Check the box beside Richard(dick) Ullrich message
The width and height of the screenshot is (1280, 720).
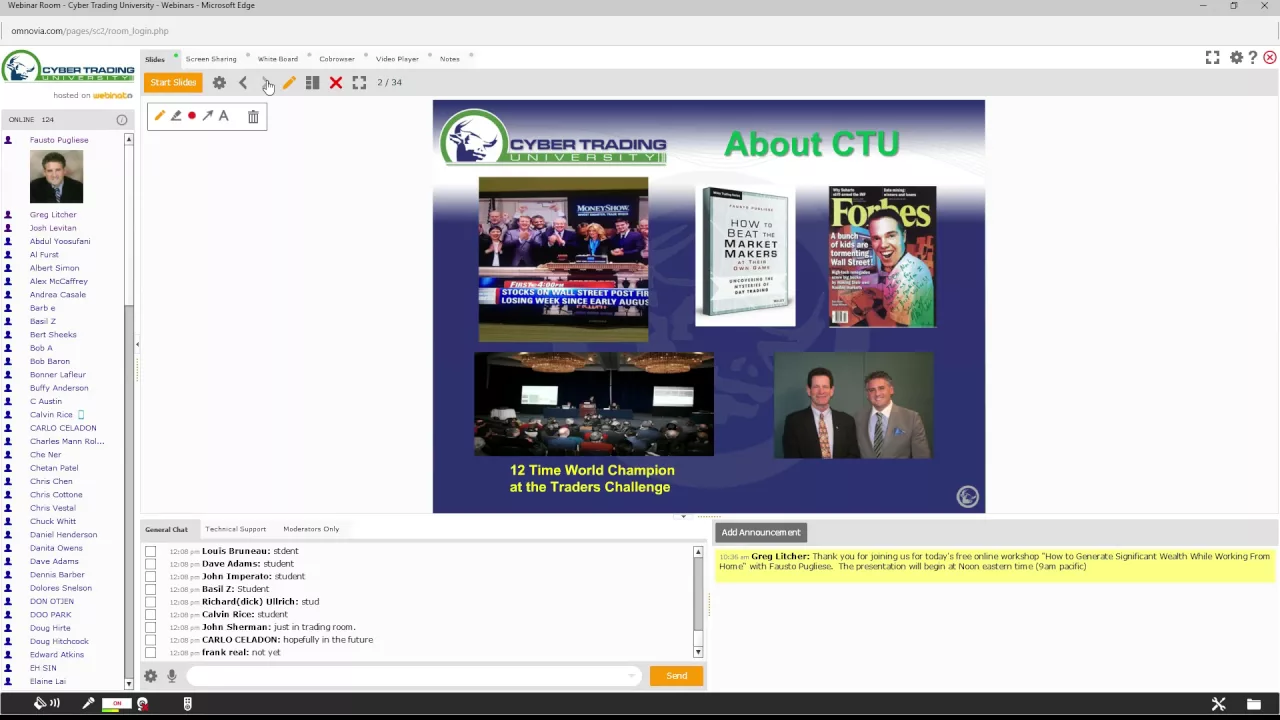tap(150, 602)
